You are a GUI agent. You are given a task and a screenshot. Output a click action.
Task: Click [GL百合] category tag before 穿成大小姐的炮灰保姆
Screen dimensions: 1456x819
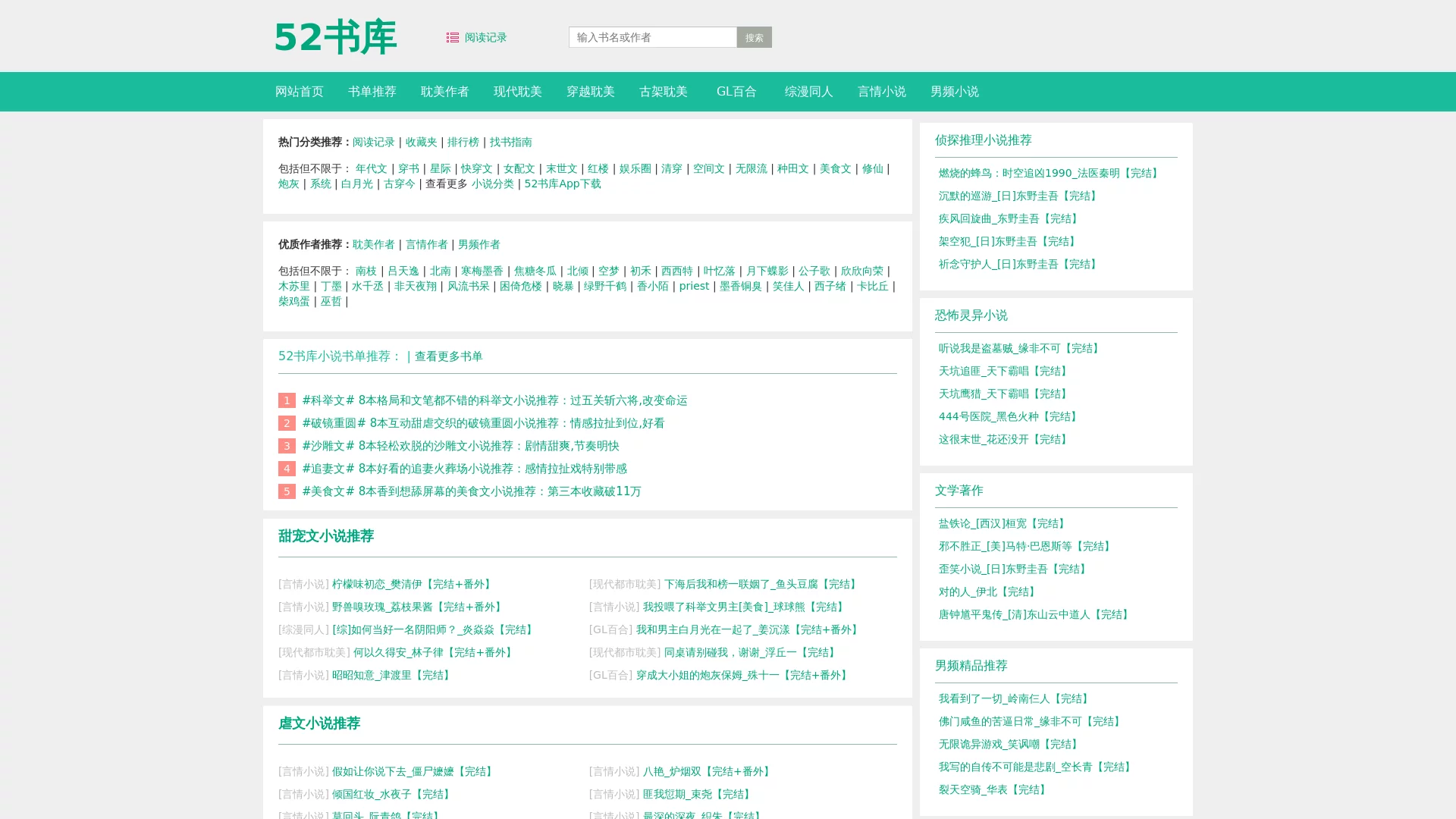pos(610,675)
